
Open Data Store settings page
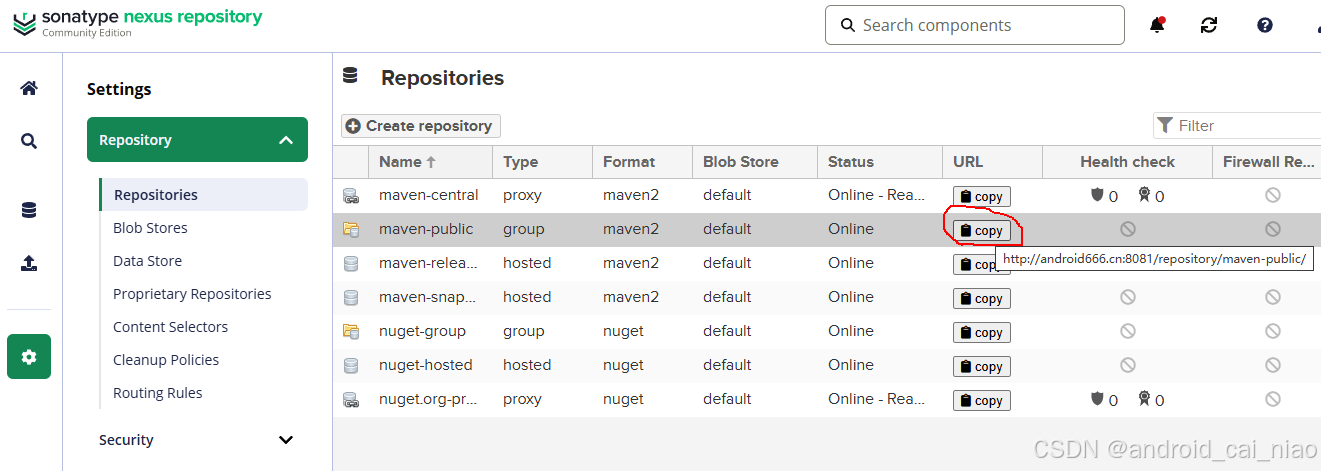click(147, 261)
